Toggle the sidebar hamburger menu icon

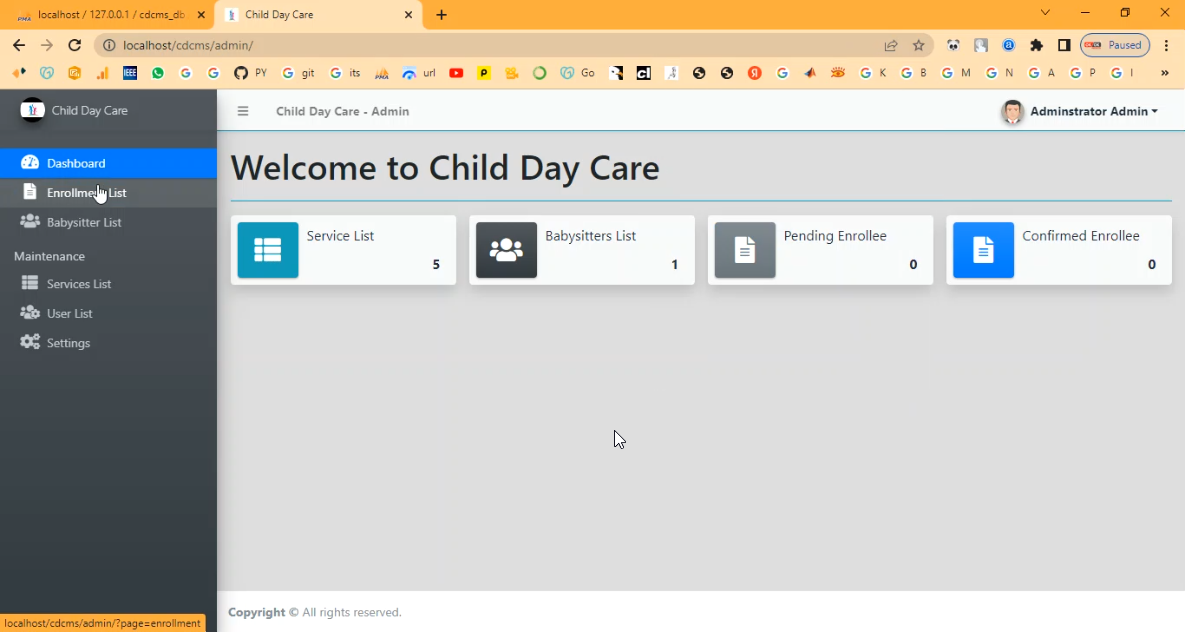tap(243, 111)
